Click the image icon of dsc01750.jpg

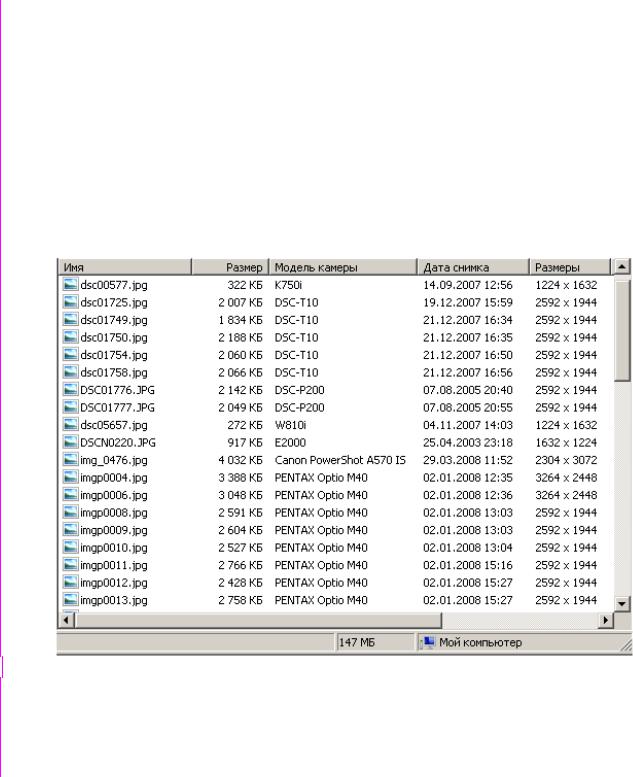tap(70, 337)
